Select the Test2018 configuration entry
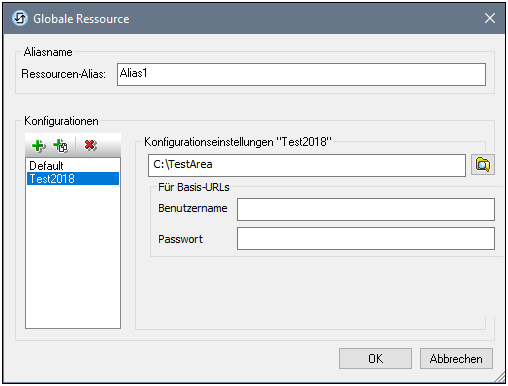The height and width of the screenshot is (386, 508). click(73, 179)
